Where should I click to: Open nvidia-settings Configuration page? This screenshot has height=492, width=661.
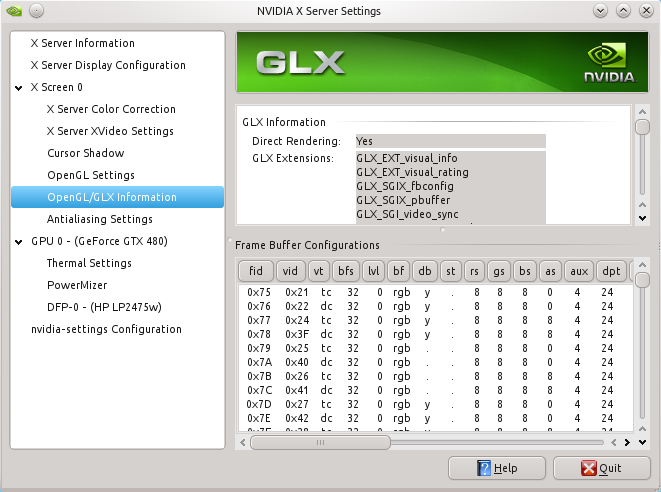106,329
